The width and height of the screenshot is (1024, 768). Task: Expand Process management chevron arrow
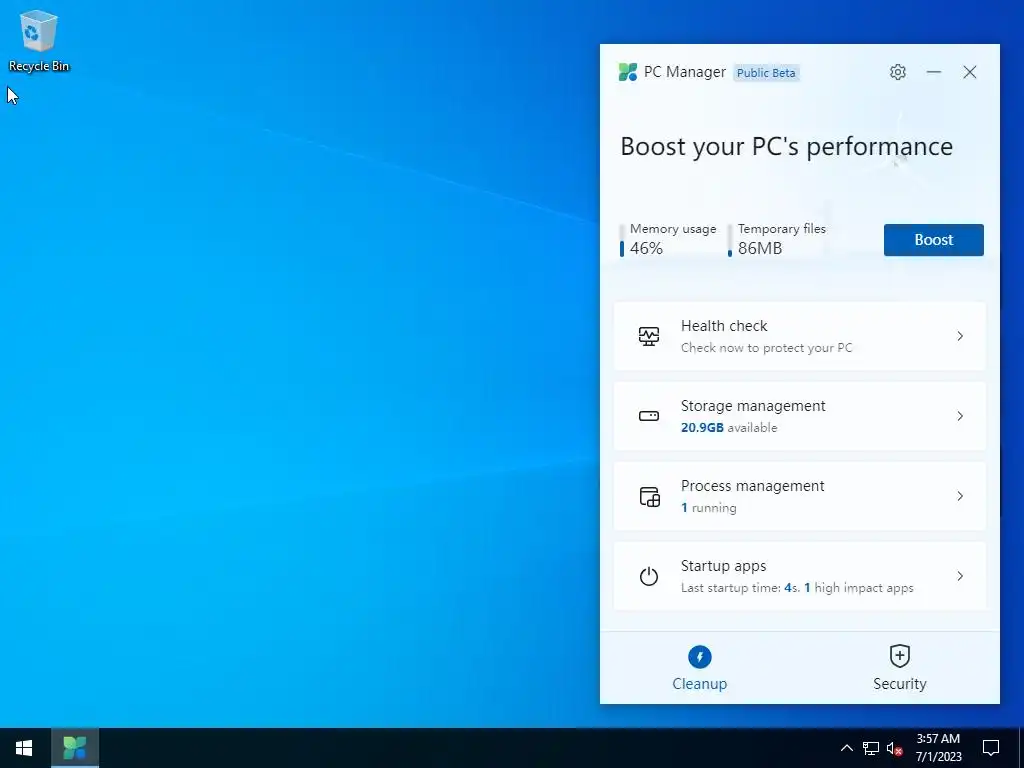[x=960, y=496]
